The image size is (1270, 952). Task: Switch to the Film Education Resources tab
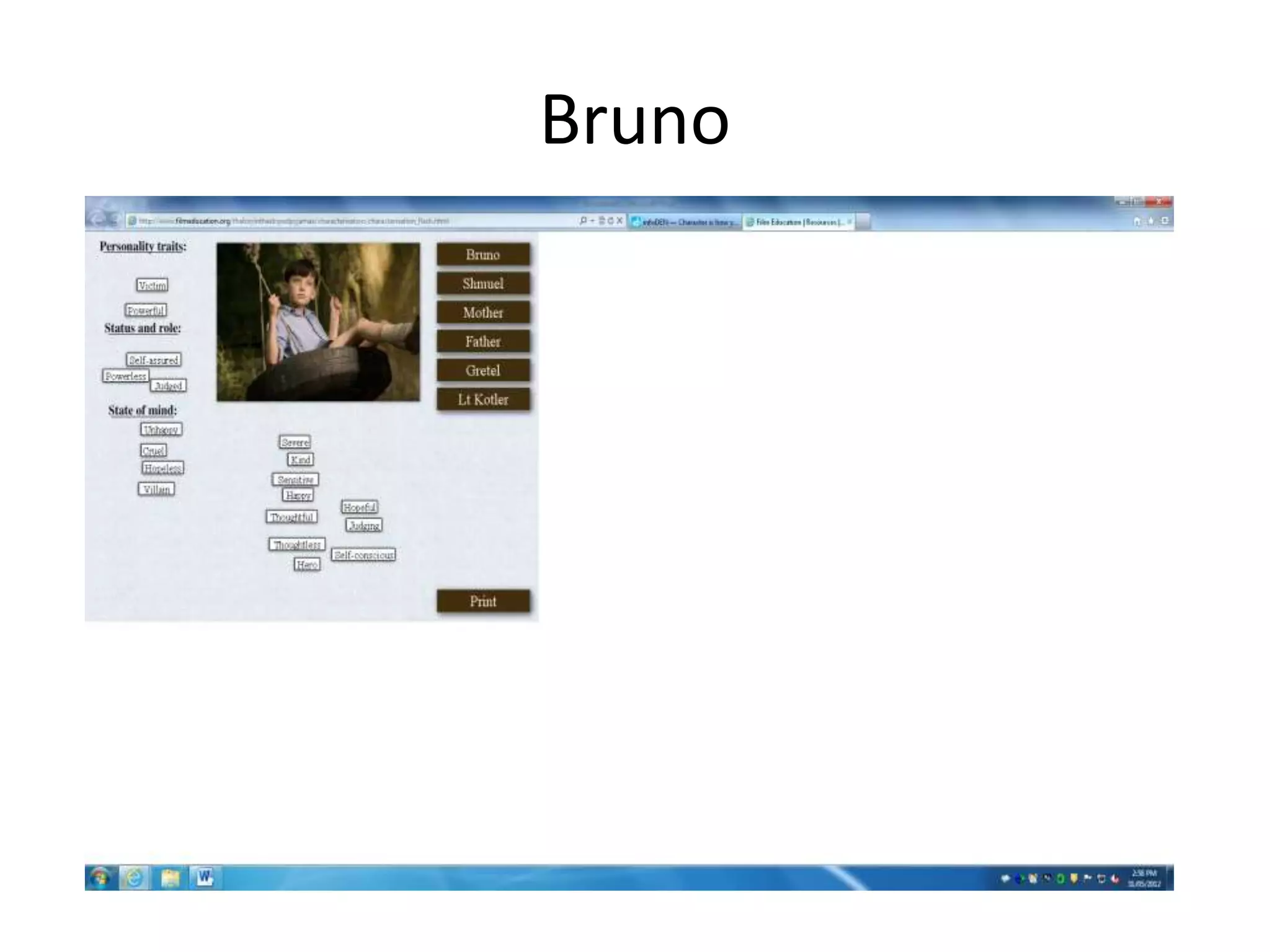(797, 222)
